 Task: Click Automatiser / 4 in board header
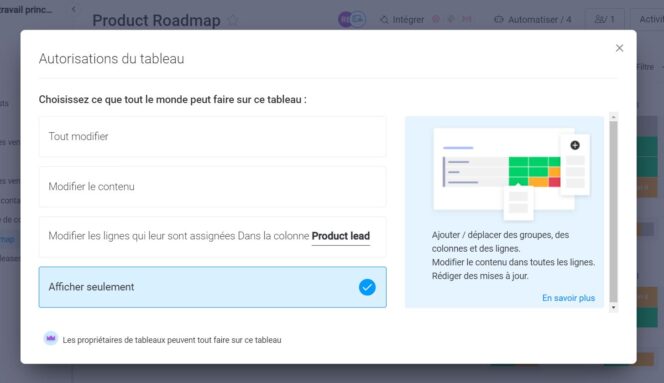pos(533,19)
